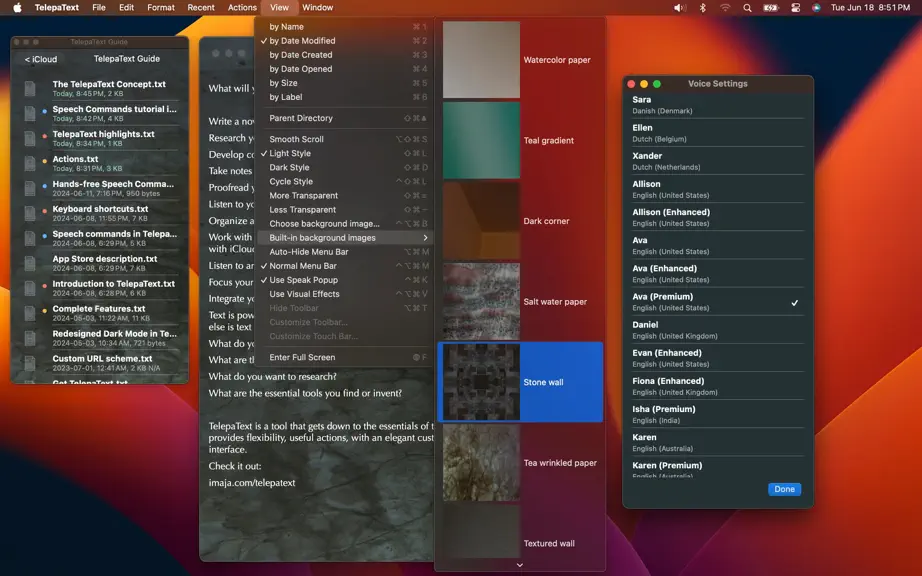Click file icon of The TelepaText Concept.txt
The width and height of the screenshot is (922, 576).
(29, 89)
